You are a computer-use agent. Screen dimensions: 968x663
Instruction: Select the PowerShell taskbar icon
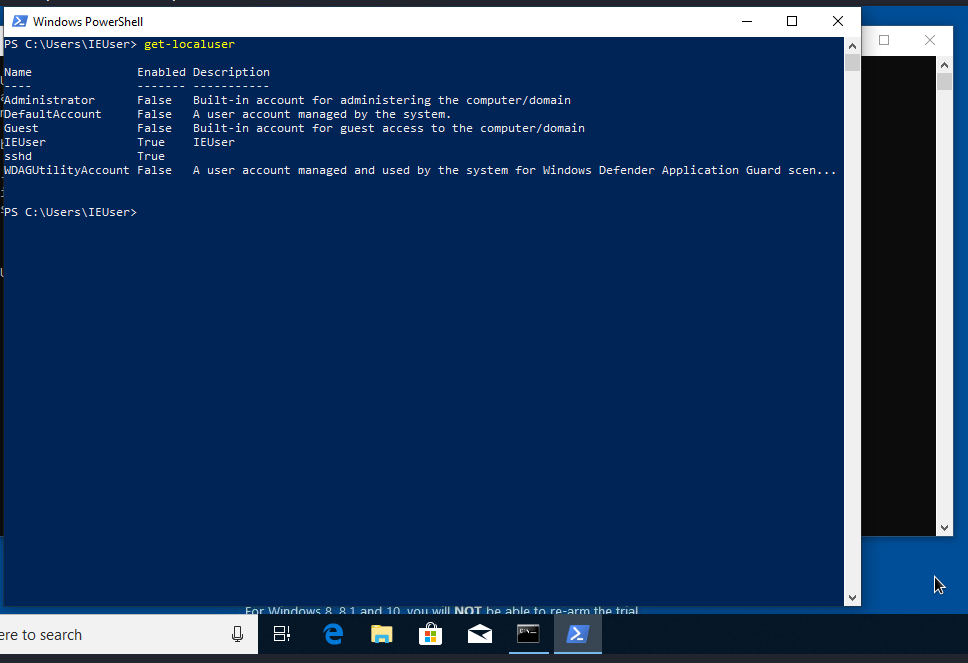(577, 634)
